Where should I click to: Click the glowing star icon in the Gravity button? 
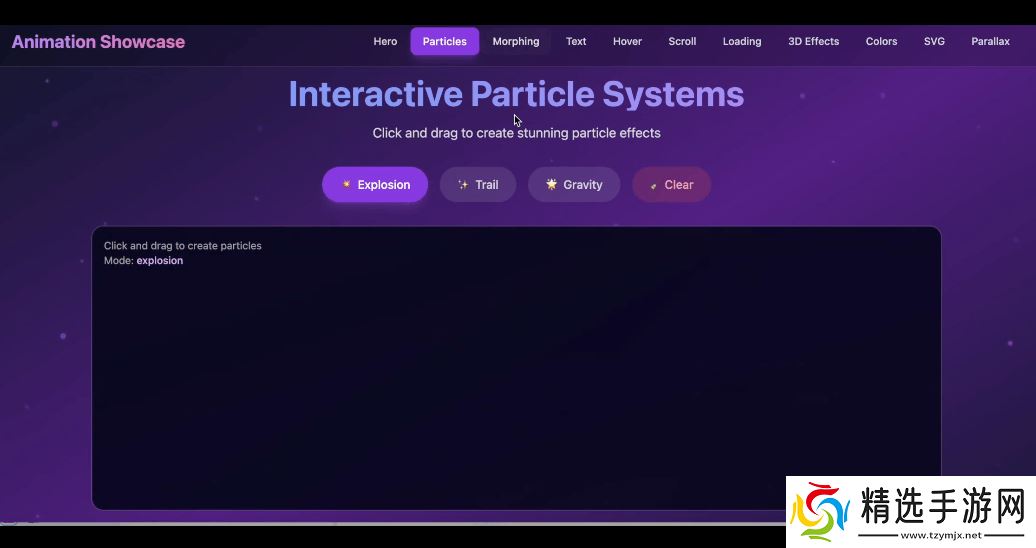[551, 184]
